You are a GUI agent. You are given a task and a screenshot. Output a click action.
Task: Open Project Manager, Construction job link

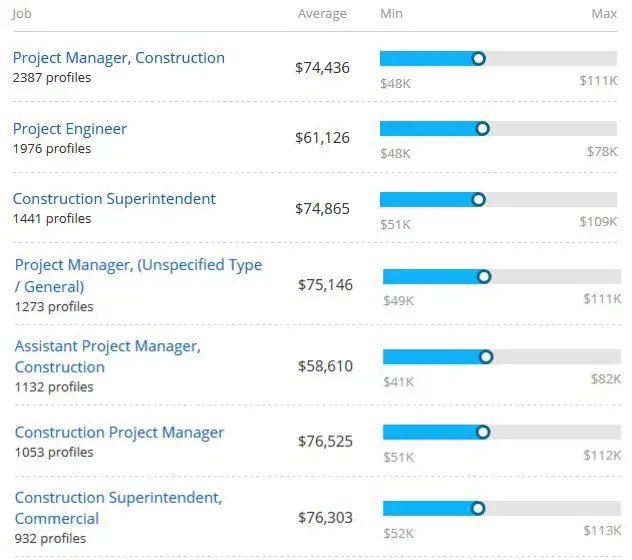pyautogui.click(x=118, y=58)
